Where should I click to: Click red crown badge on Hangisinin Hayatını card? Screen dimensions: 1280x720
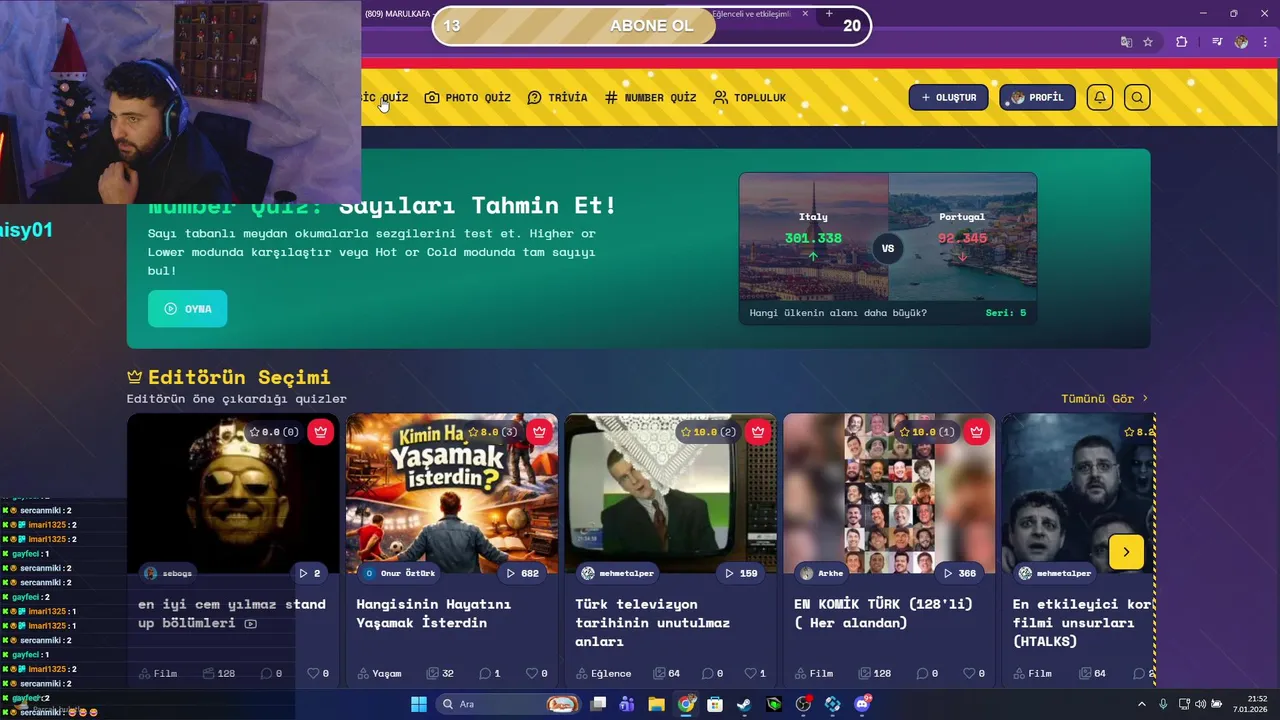click(539, 432)
